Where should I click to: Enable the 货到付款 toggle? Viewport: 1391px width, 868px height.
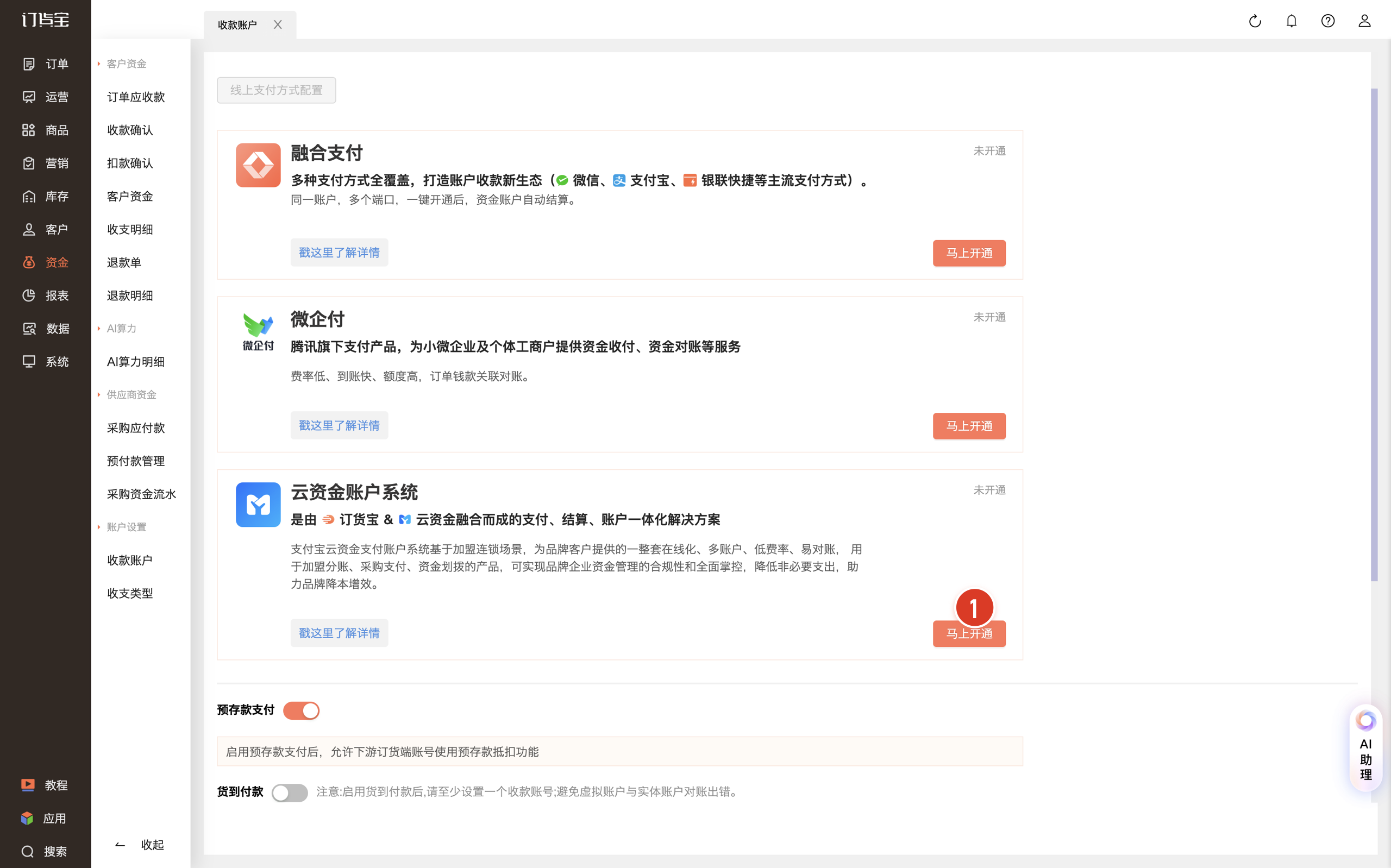pyautogui.click(x=289, y=792)
